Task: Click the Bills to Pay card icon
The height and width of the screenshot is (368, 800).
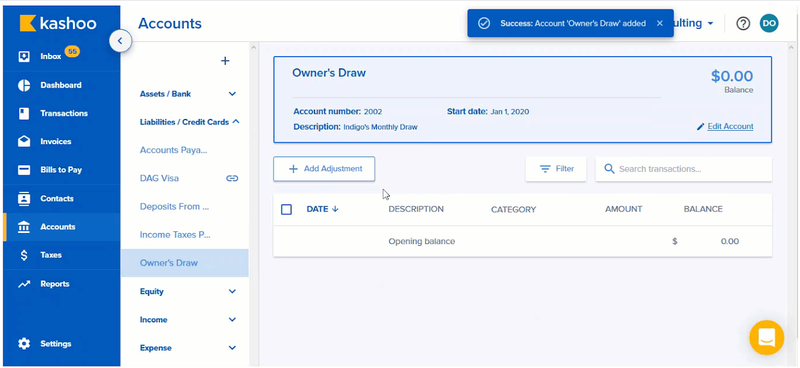Action: click(24, 170)
